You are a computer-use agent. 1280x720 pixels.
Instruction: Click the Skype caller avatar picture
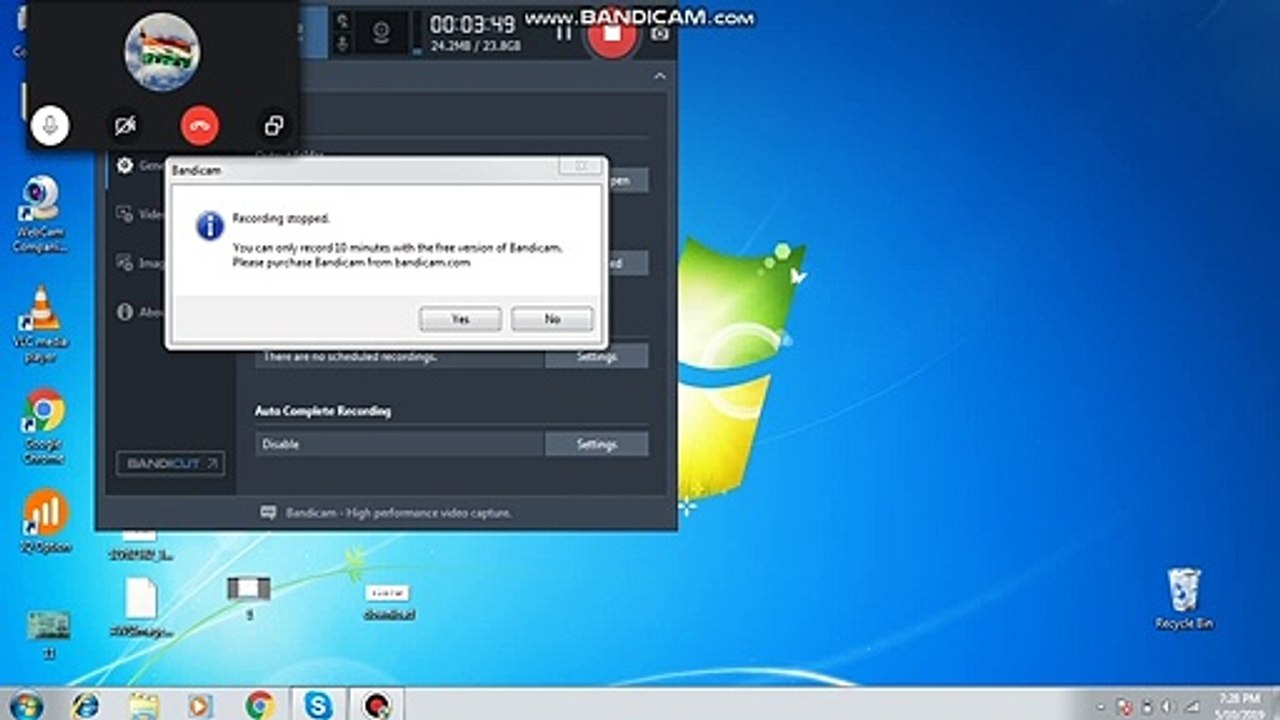coord(162,52)
